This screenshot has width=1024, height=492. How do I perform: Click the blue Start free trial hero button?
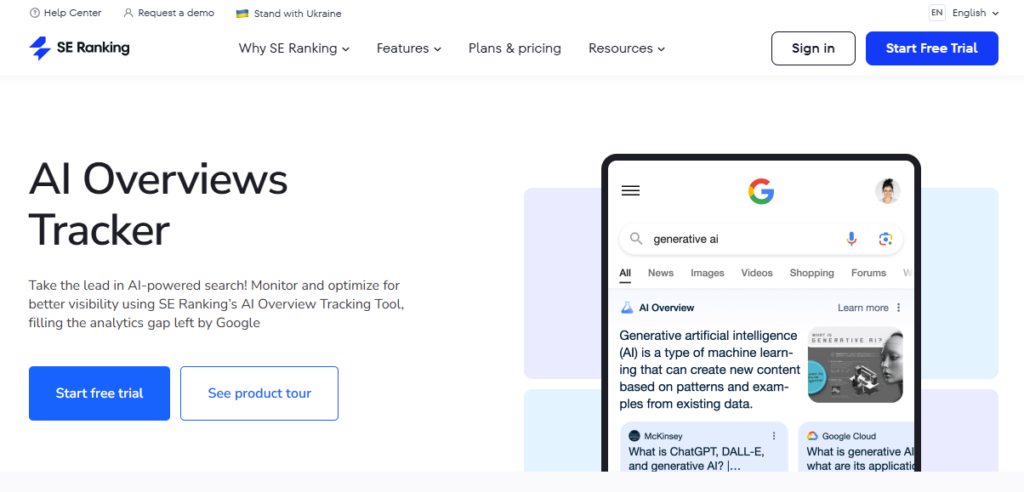click(x=99, y=393)
